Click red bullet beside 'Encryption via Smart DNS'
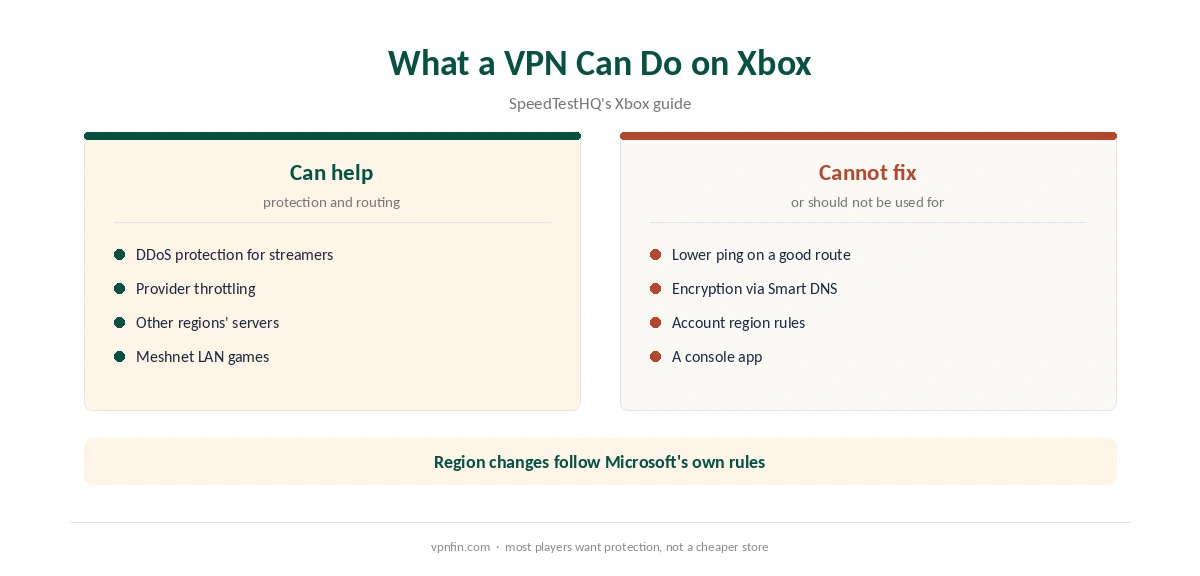Screen dimensions: 1200x576 coord(656,289)
